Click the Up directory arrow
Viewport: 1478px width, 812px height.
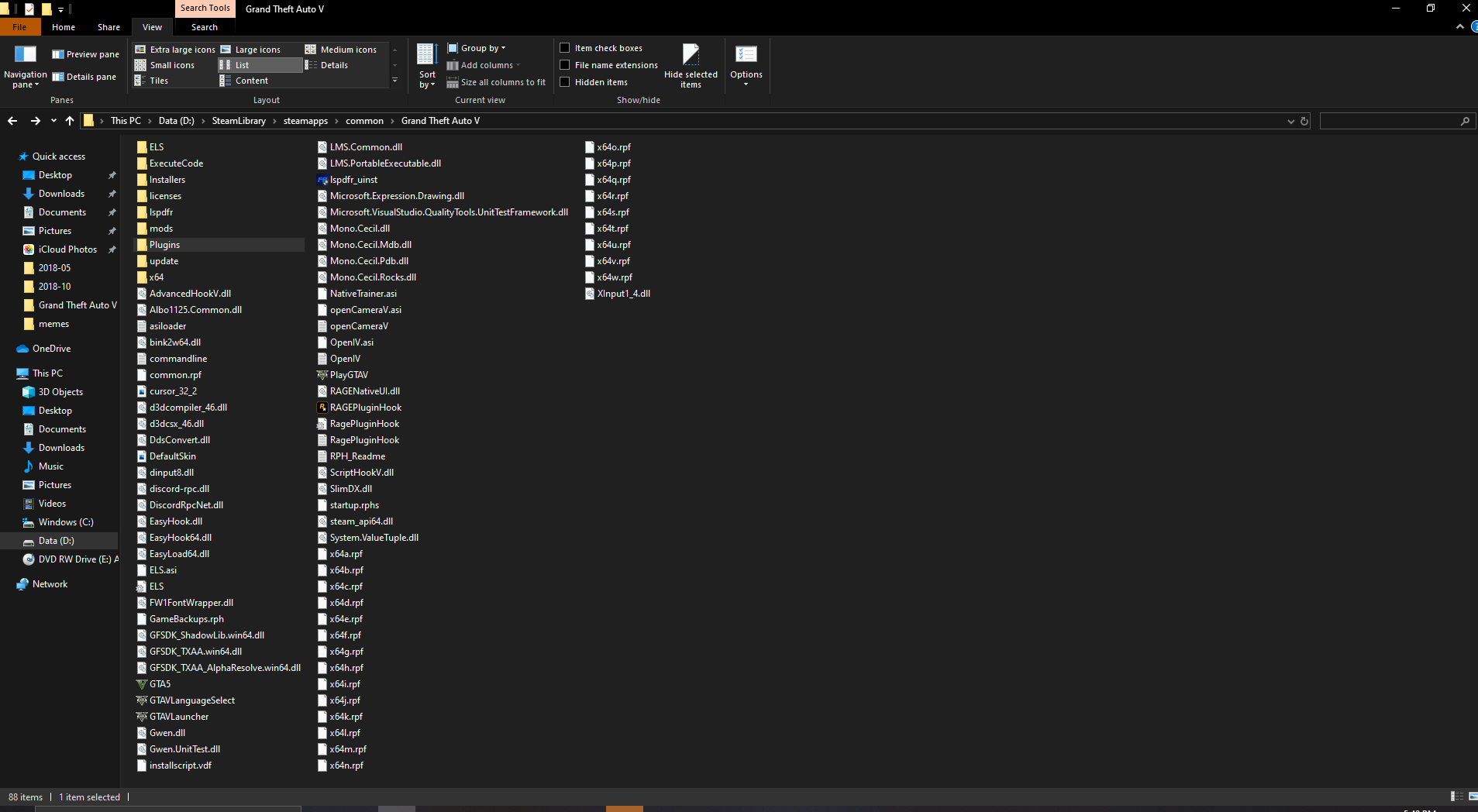[x=70, y=121]
